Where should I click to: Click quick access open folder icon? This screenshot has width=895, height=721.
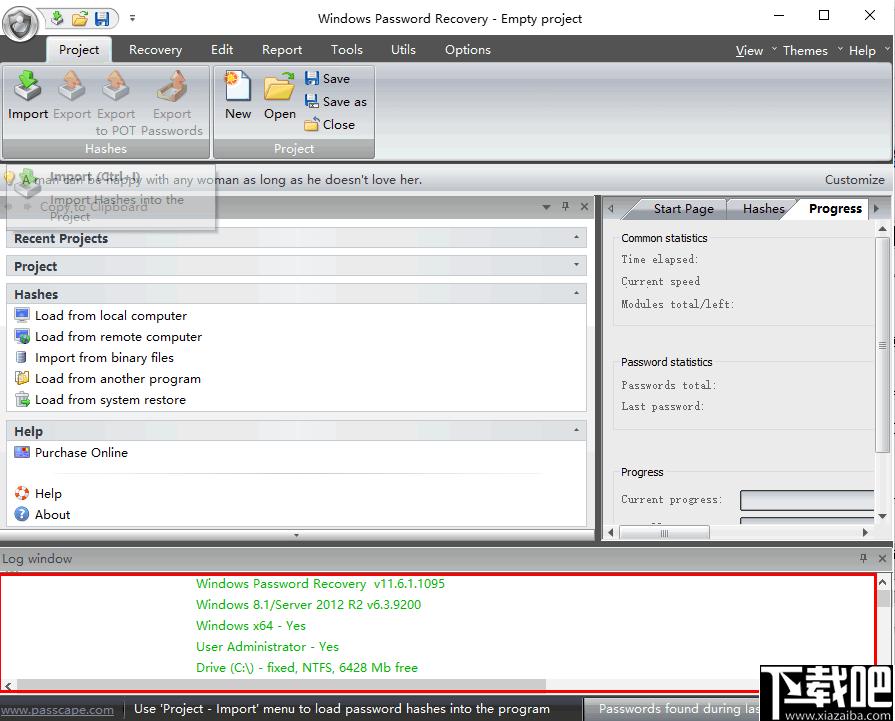tap(80, 18)
